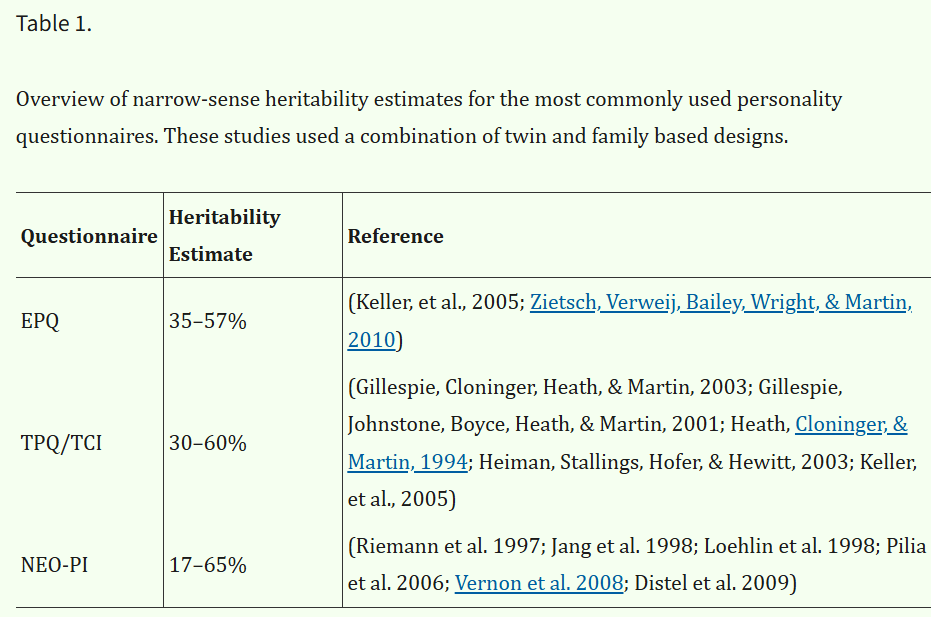The image size is (931, 617).
Task: Open the Vernon et al. 2008 link
Action: 539,583
